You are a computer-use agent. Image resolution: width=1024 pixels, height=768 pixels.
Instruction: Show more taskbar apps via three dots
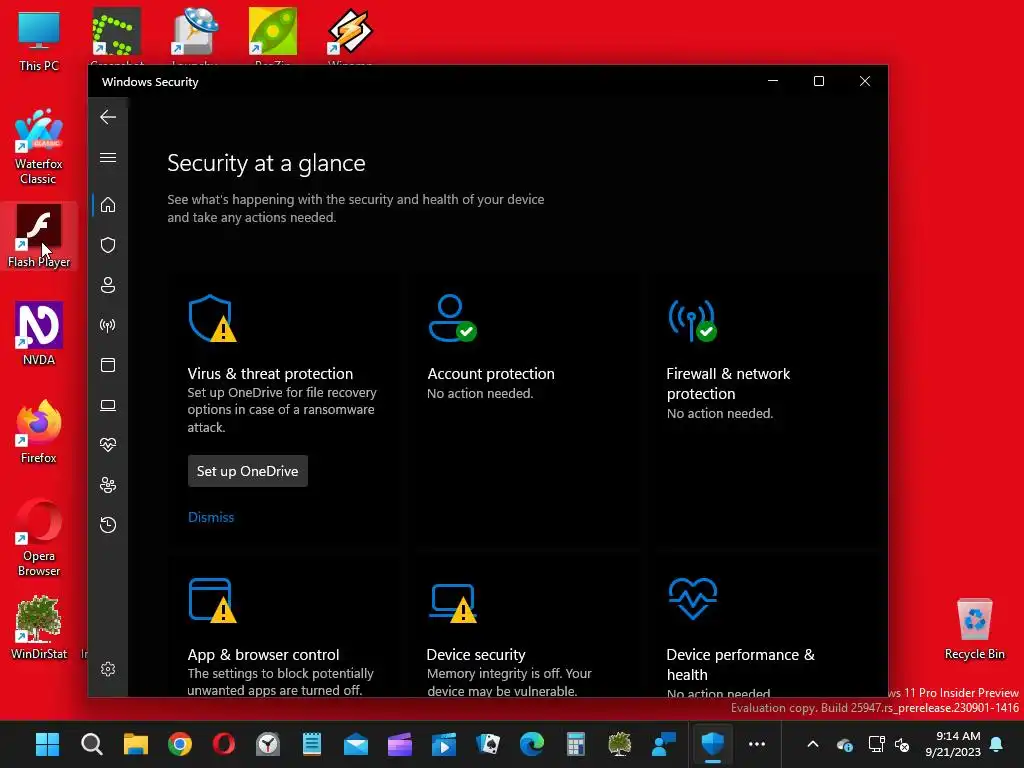tap(756, 744)
